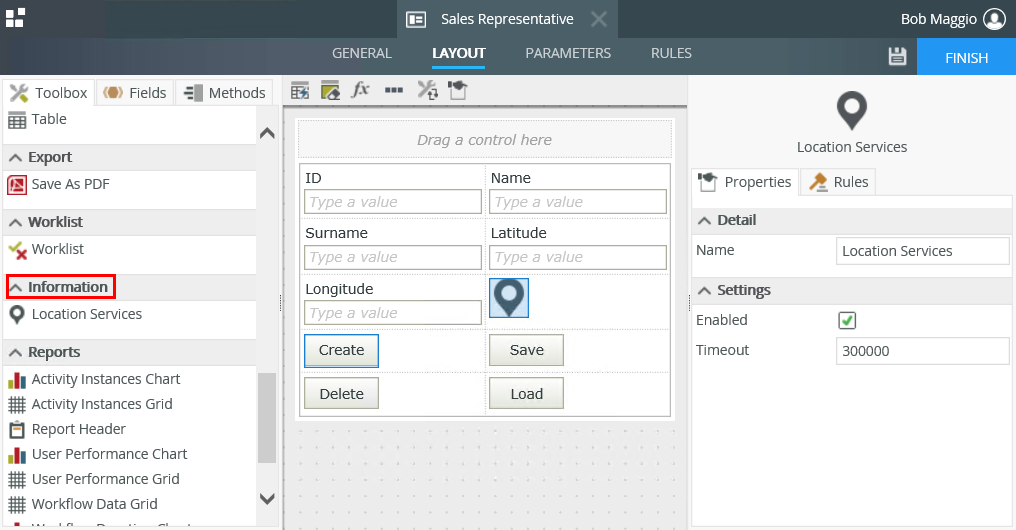The width and height of the screenshot is (1016, 530).
Task: Click the Bob Maggio user avatar icon
Action: coord(993,19)
